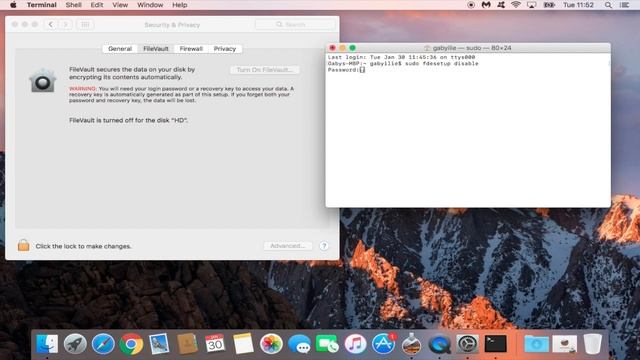Click Turn On FileVault button
Screen dimensions: 640x360
[x=265, y=70]
